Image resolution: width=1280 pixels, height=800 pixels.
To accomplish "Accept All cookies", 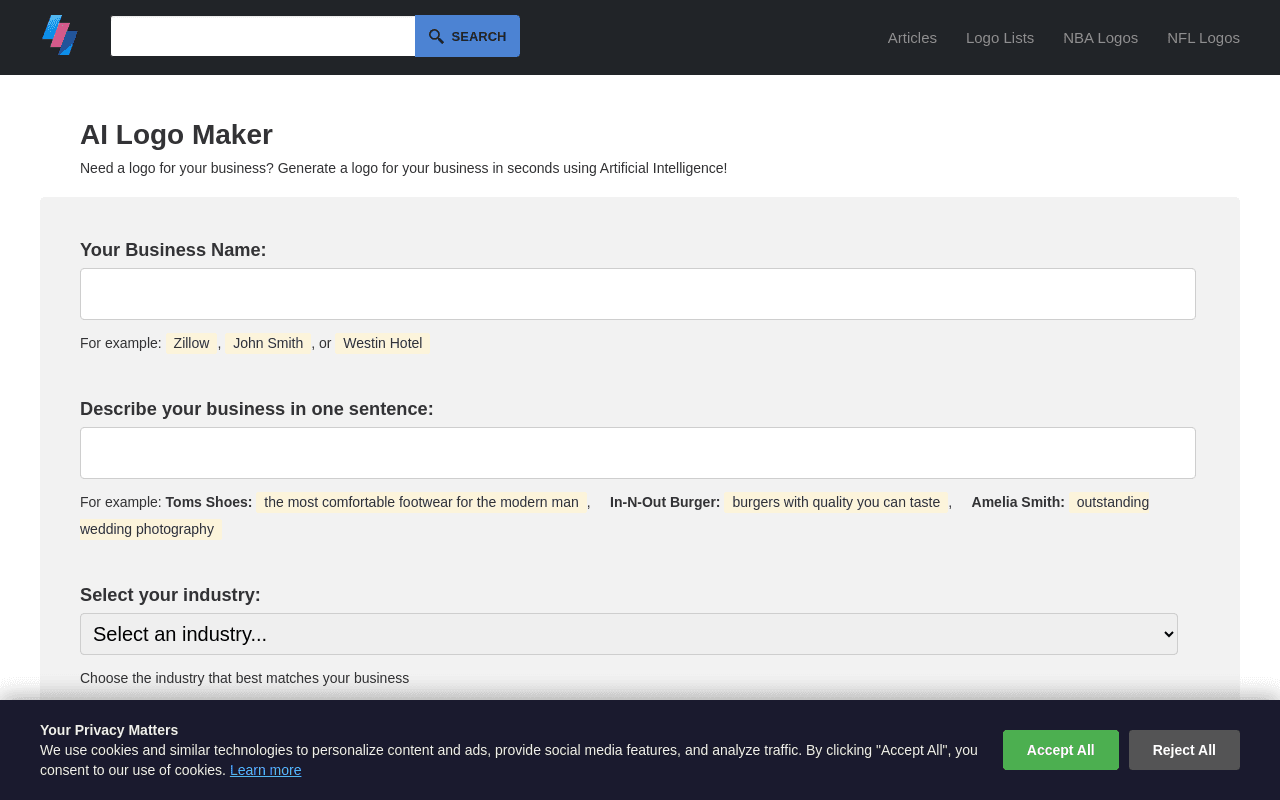I will pos(1061,750).
